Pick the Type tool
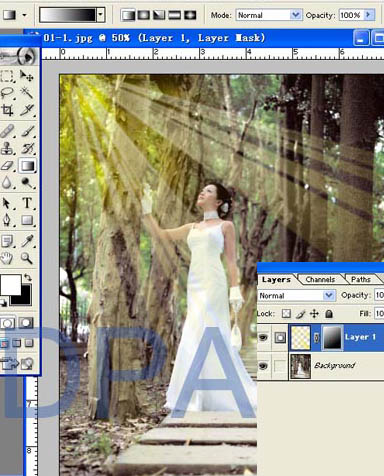This screenshot has height=476, width=384. pos(27,203)
